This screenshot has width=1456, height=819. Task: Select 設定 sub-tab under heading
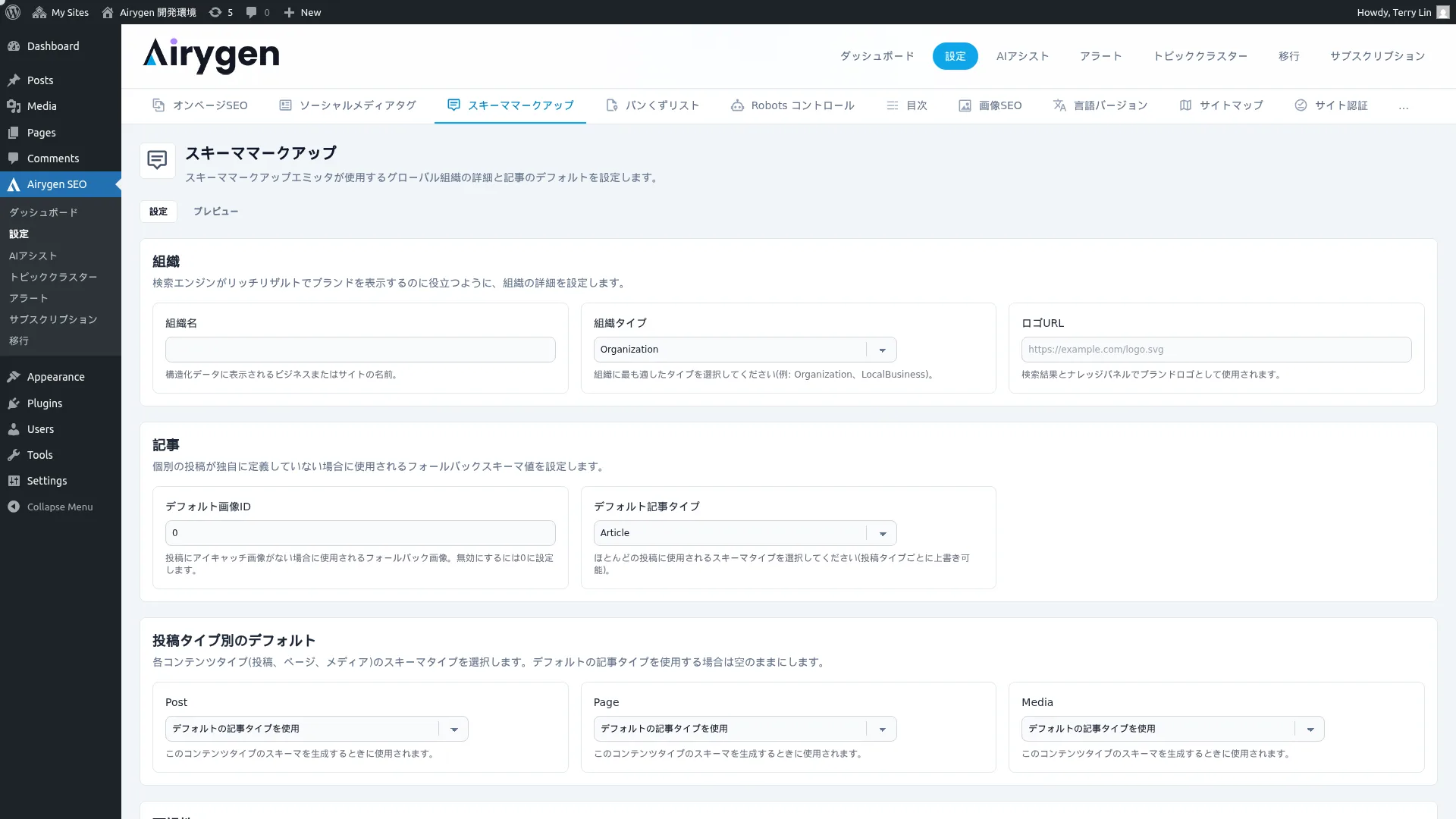158,212
